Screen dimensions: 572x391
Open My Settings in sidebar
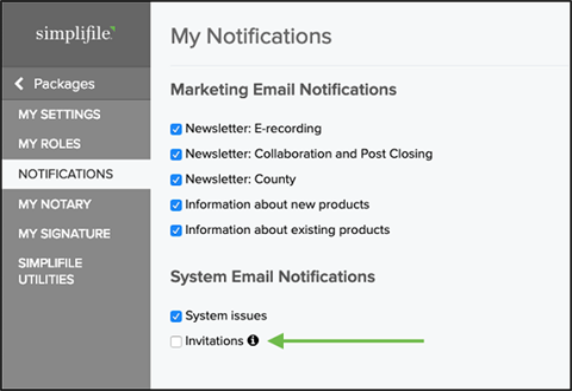tap(76, 115)
